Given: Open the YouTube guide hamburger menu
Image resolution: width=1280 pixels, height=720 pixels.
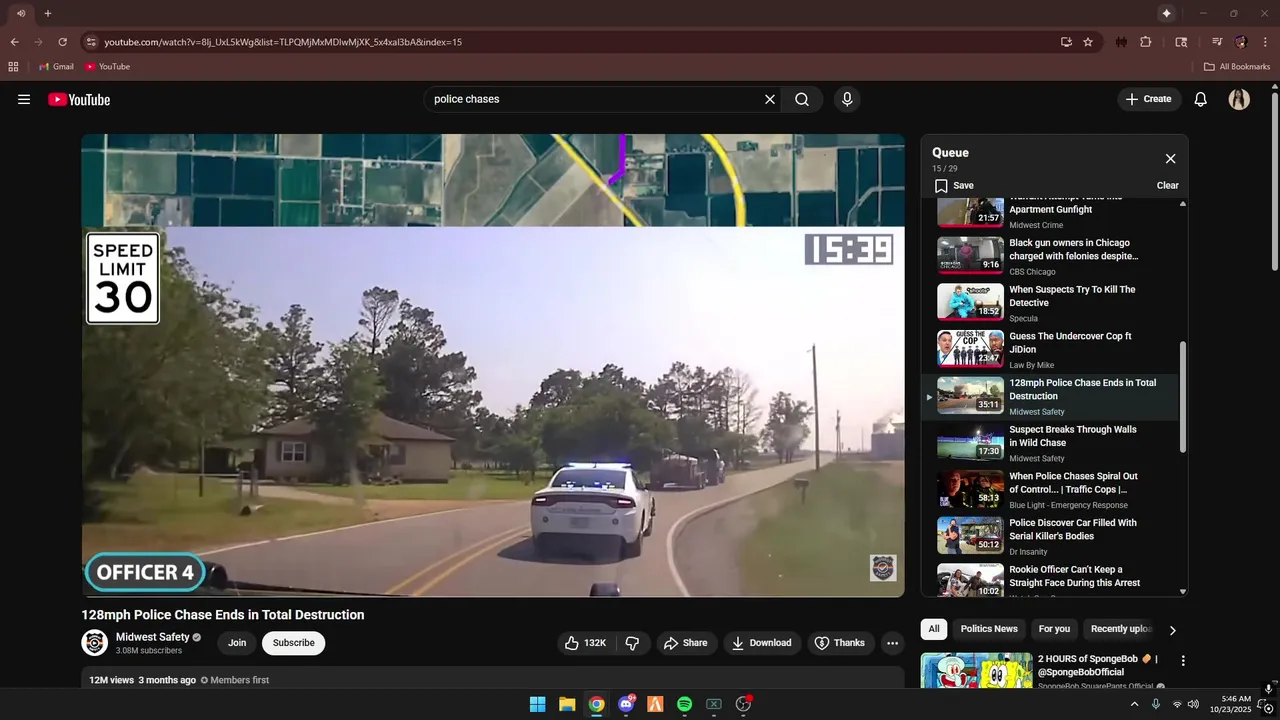Looking at the screenshot, I should coord(24,99).
